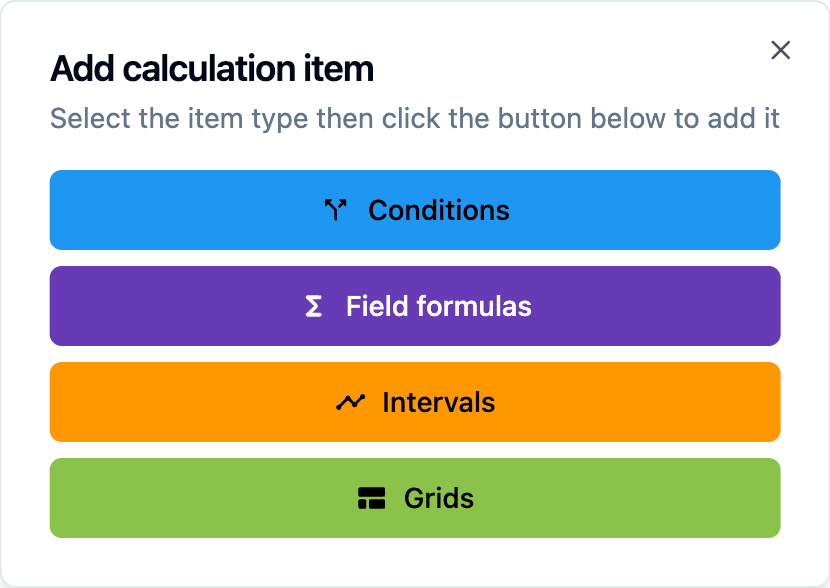Click the branching arrows icon on Conditions
Viewport: 830px width, 588px height.
[338, 210]
